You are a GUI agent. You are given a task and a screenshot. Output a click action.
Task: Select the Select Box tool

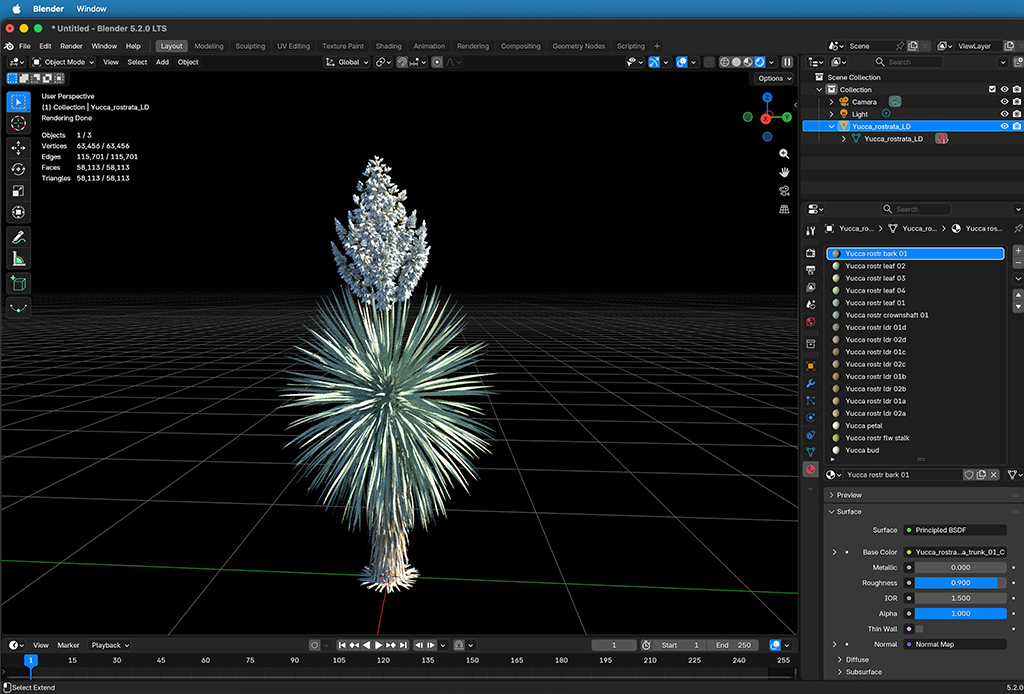[x=18, y=102]
